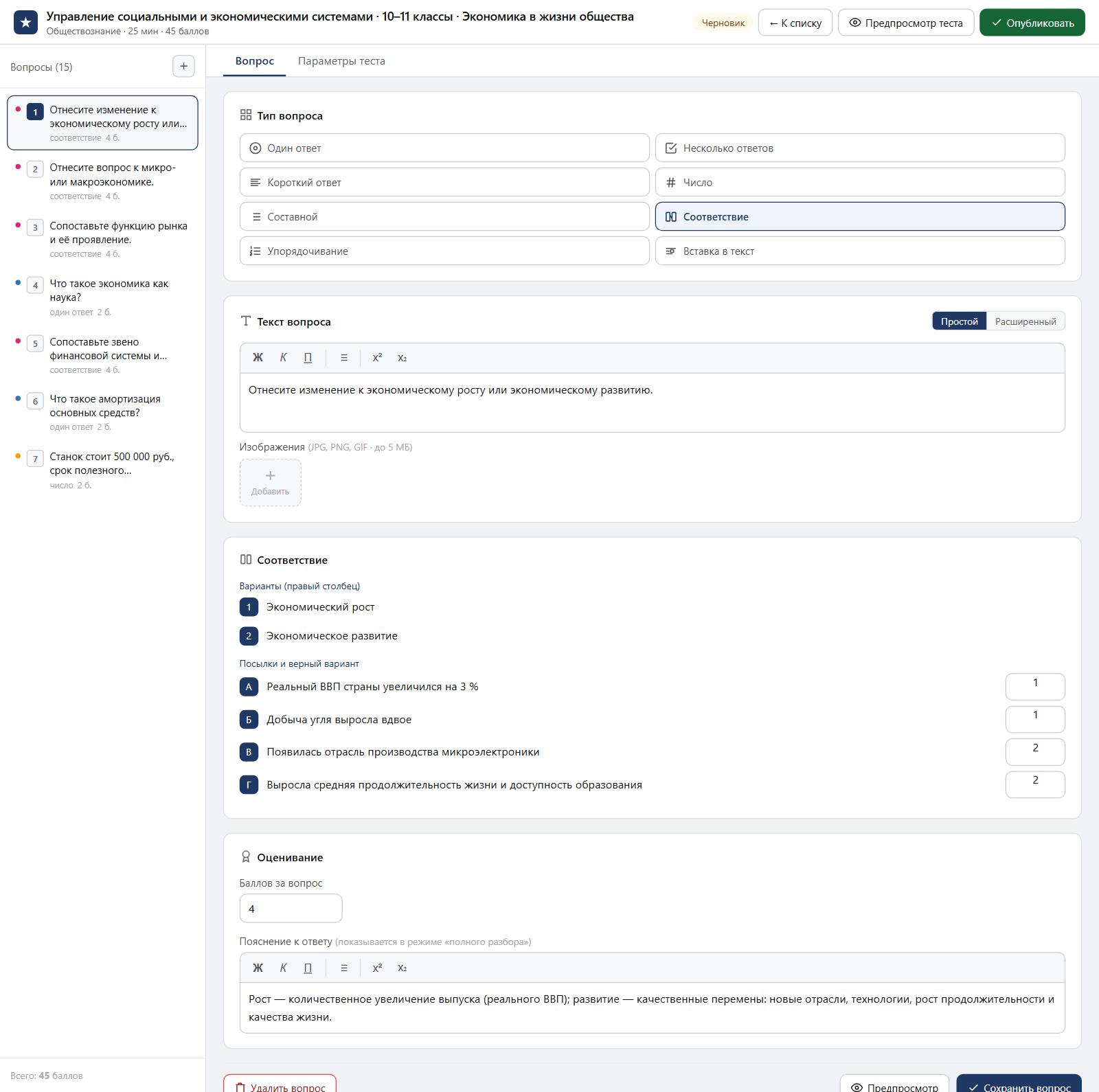This screenshot has width=1099, height=1092.
Task: Go back via К списку button
Action: (x=795, y=23)
